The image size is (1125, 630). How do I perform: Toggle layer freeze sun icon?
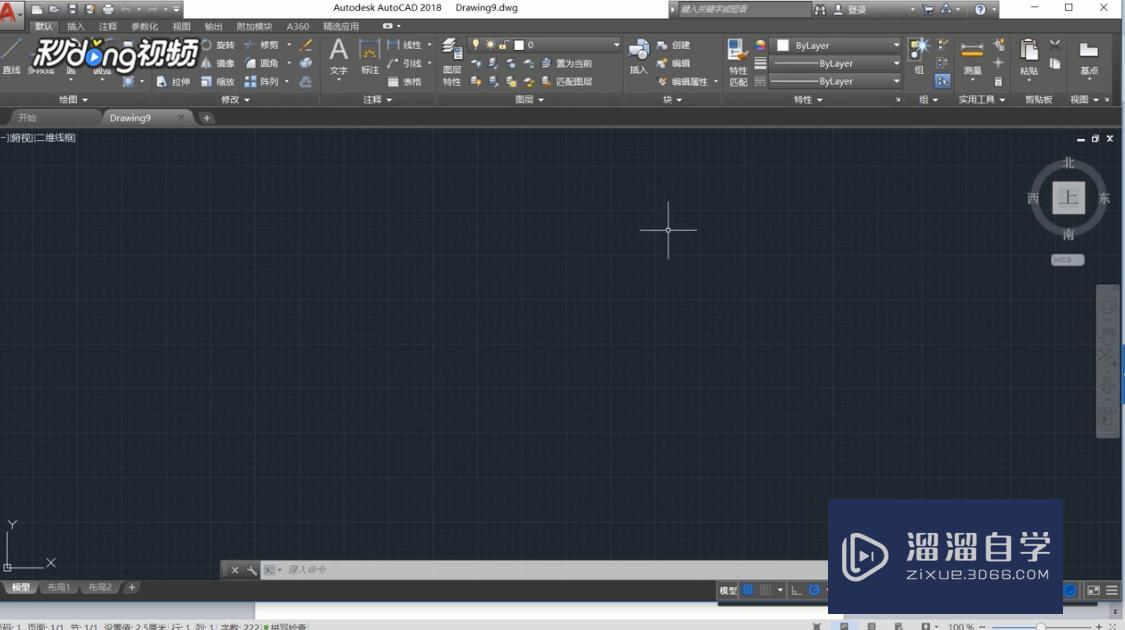pos(490,44)
